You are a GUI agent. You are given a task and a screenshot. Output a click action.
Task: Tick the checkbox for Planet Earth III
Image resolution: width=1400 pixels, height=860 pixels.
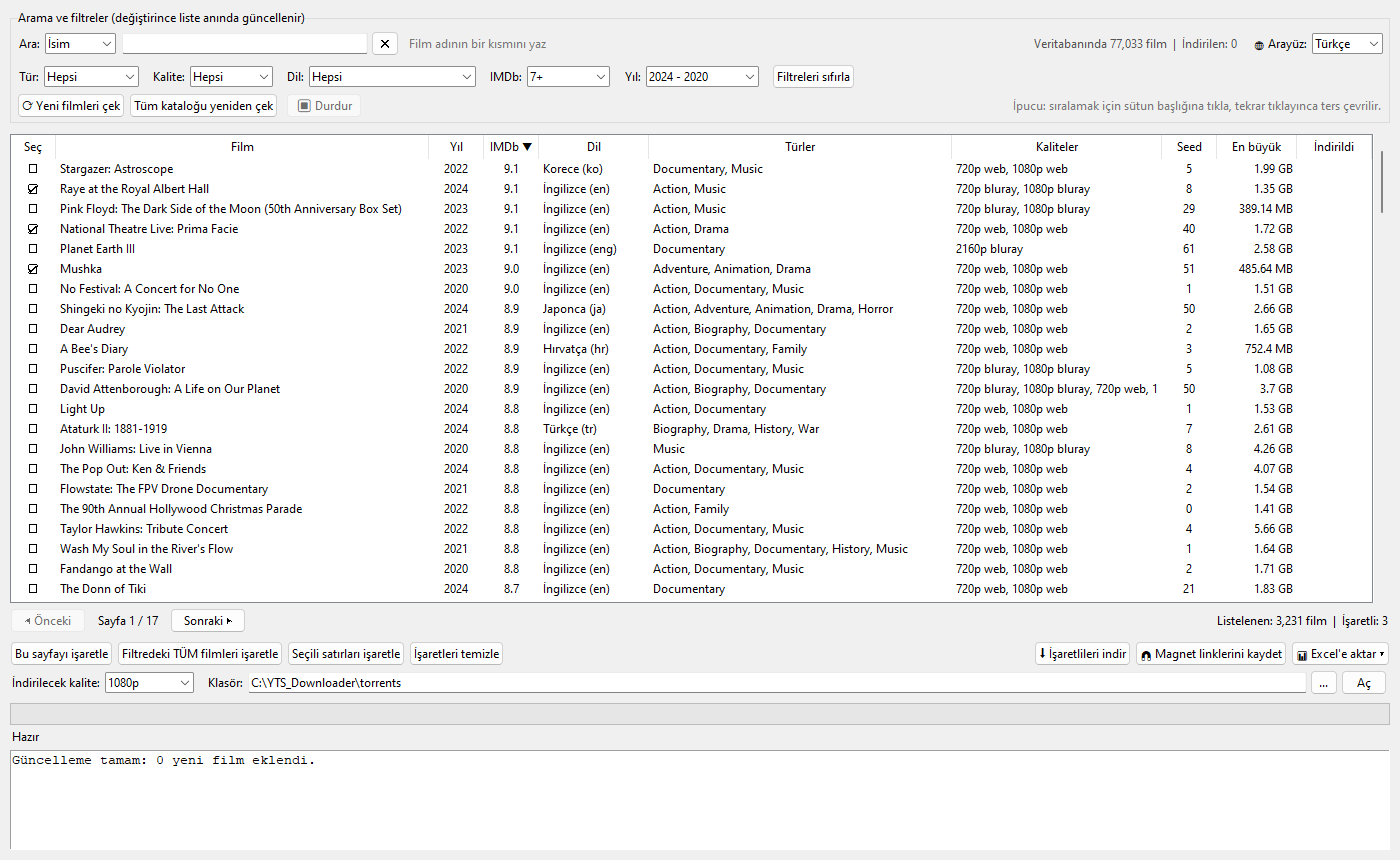pos(33,249)
